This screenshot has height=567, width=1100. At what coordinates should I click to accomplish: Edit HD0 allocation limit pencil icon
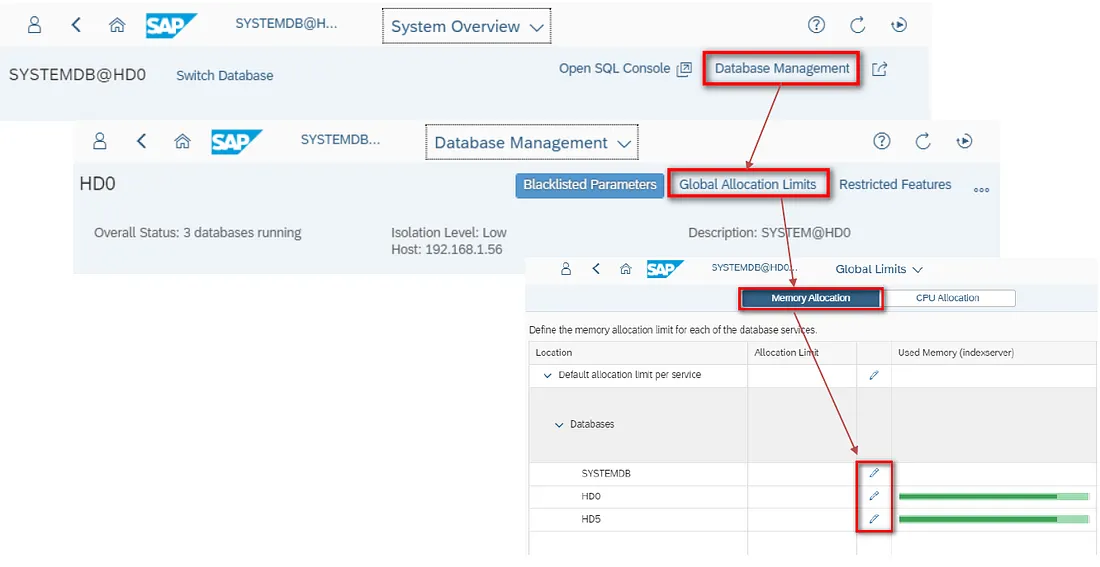pyautogui.click(x=874, y=496)
